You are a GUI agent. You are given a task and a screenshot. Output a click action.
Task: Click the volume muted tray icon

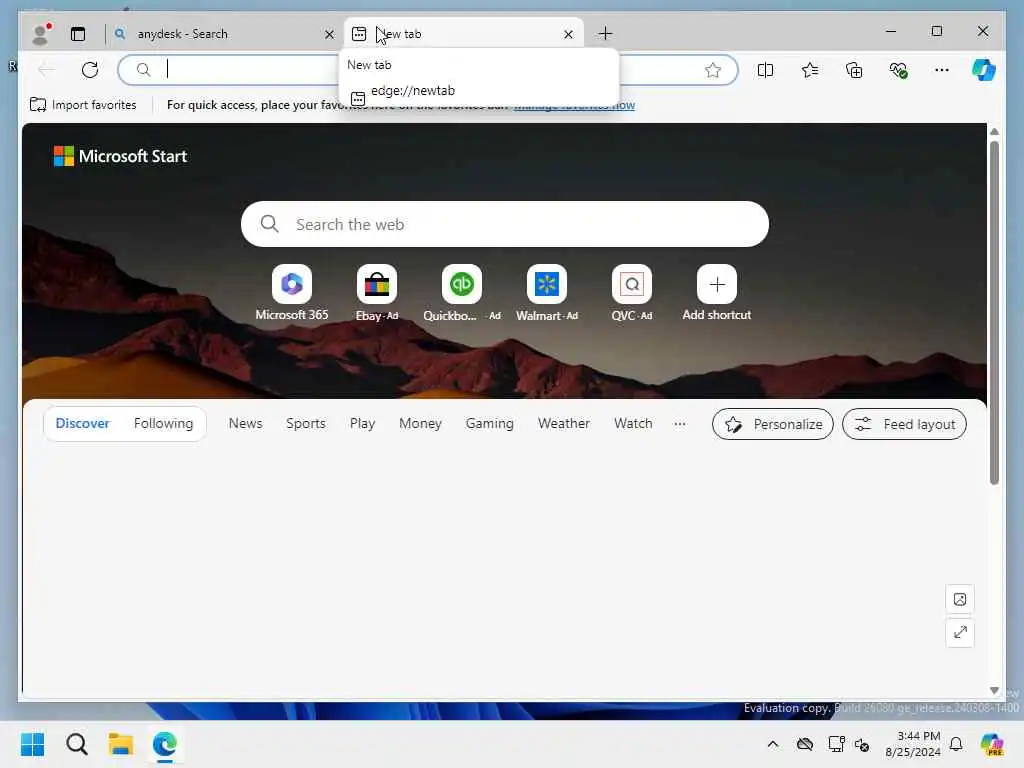point(862,744)
